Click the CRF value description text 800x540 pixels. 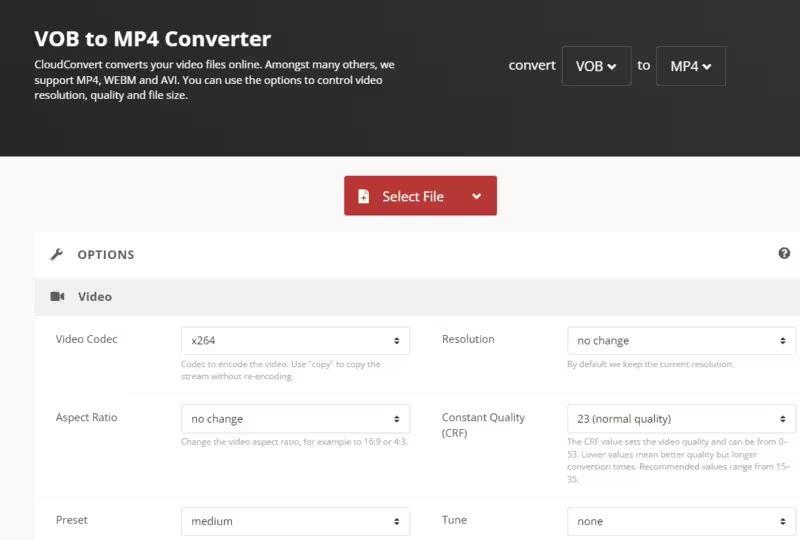pos(678,460)
